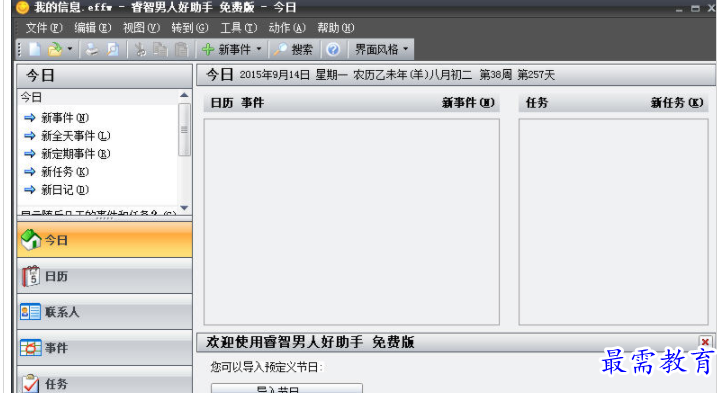Click the sidebar scroll up arrow
This screenshot has width=723, height=393.
click(x=184, y=95)
